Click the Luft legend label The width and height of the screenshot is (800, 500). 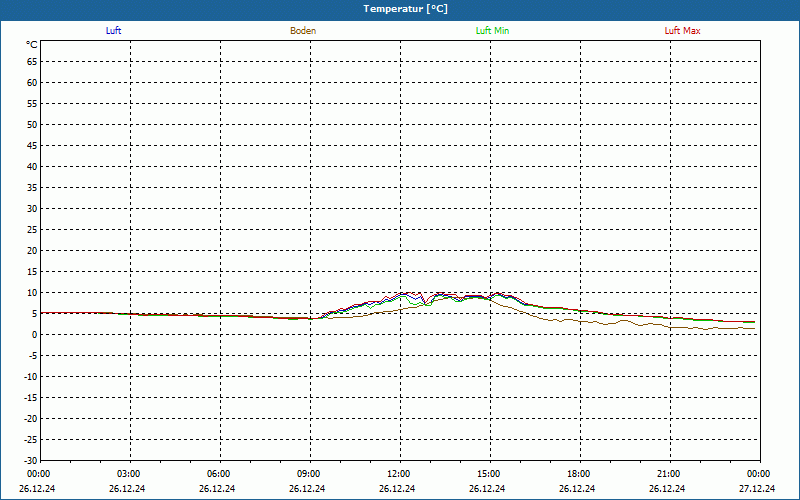(x=113, y=31)
